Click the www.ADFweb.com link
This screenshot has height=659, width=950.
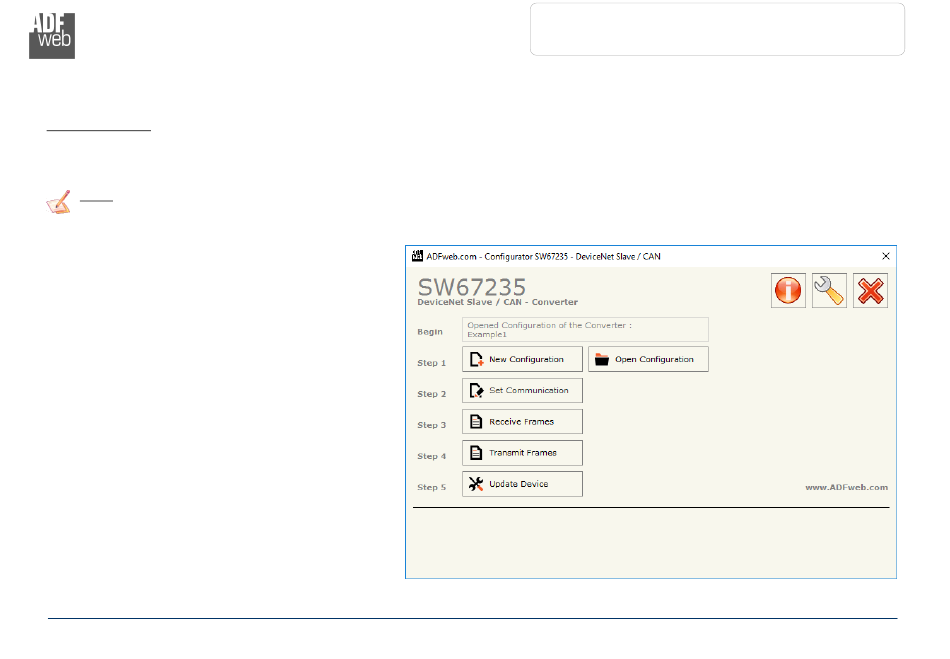(846, 487)
